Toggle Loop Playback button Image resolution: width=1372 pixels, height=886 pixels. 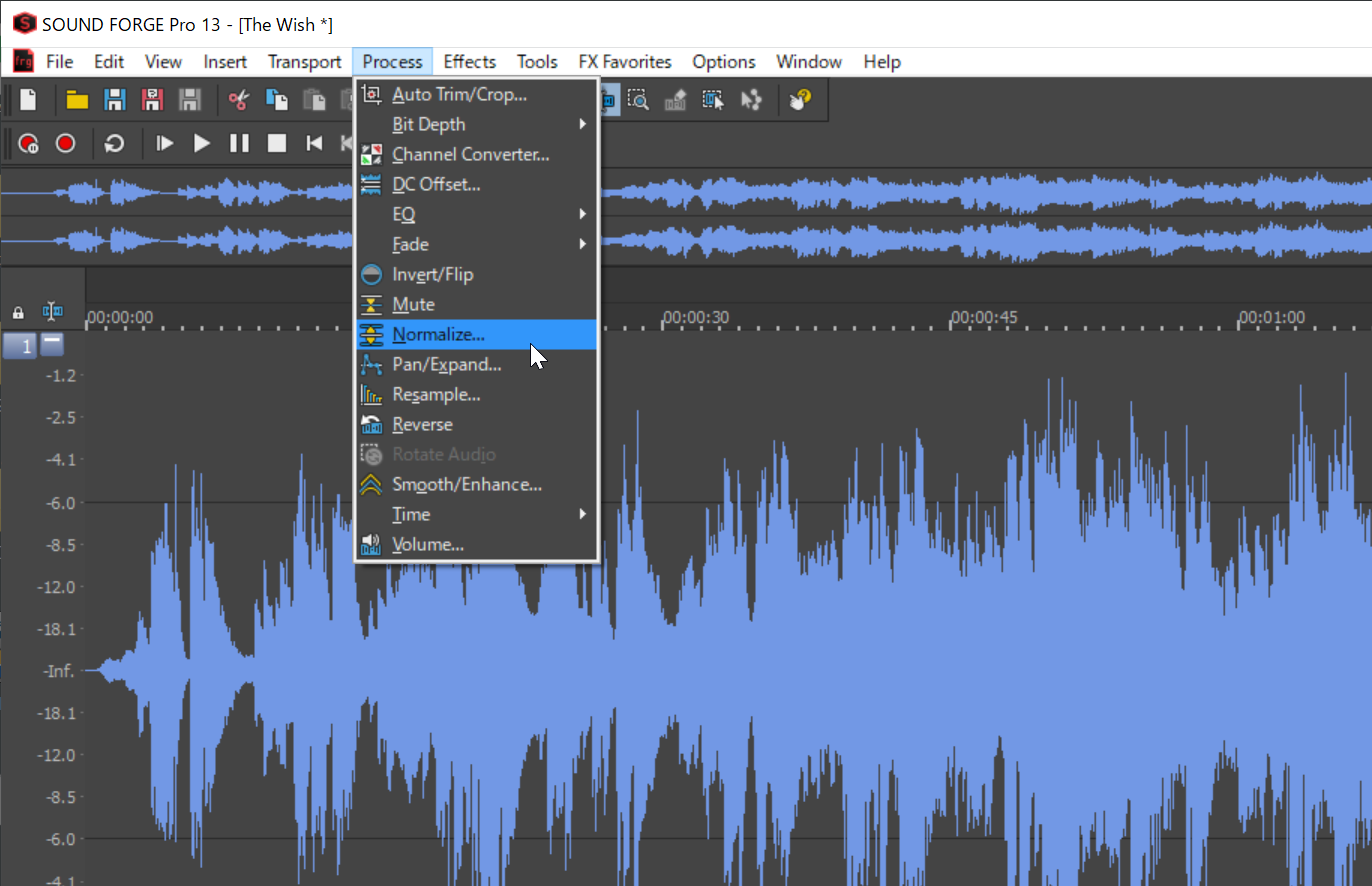(x=114, y=143)
